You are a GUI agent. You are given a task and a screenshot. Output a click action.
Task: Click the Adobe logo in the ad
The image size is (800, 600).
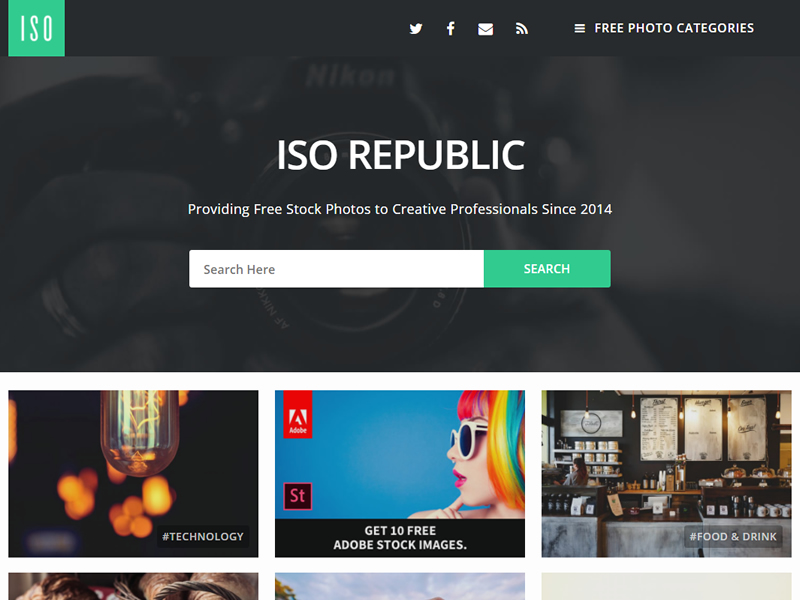tap(297, 415)
